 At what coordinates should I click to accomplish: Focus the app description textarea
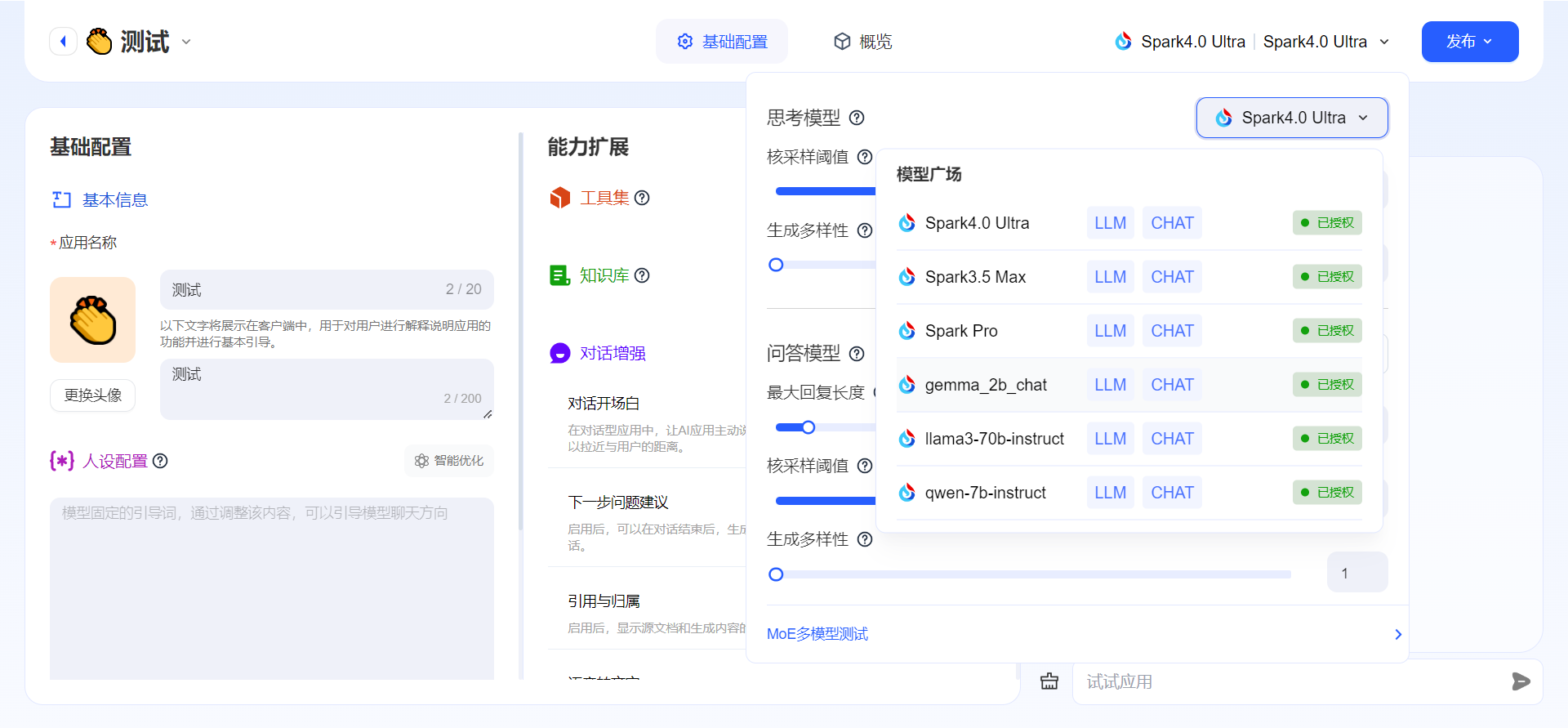coord(327,389)
